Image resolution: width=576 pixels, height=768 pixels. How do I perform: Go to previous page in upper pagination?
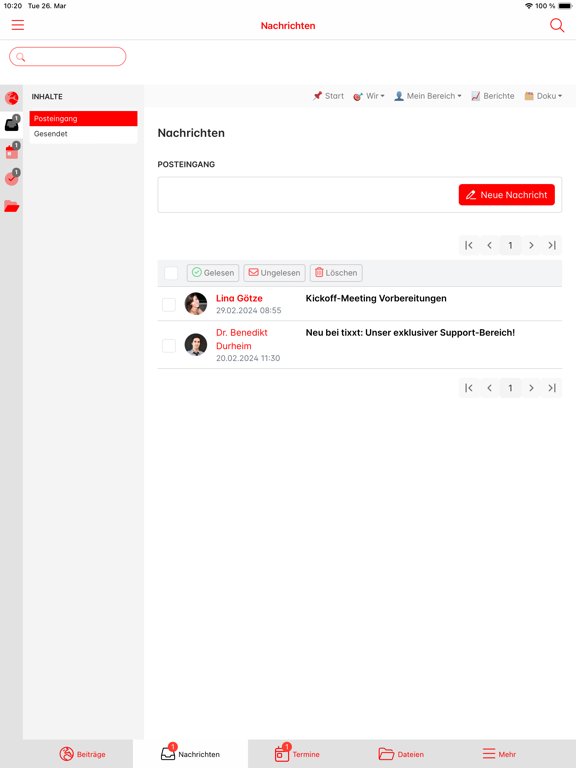(x=489, y=245)
